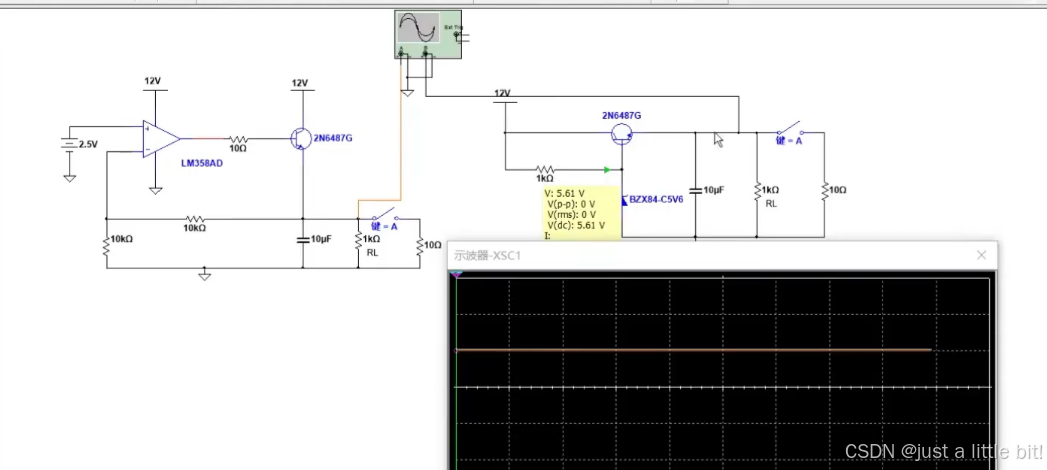Click the 12V supply label above the op-amp
This screenshot has width=1047, height=470.
[153, 81]
